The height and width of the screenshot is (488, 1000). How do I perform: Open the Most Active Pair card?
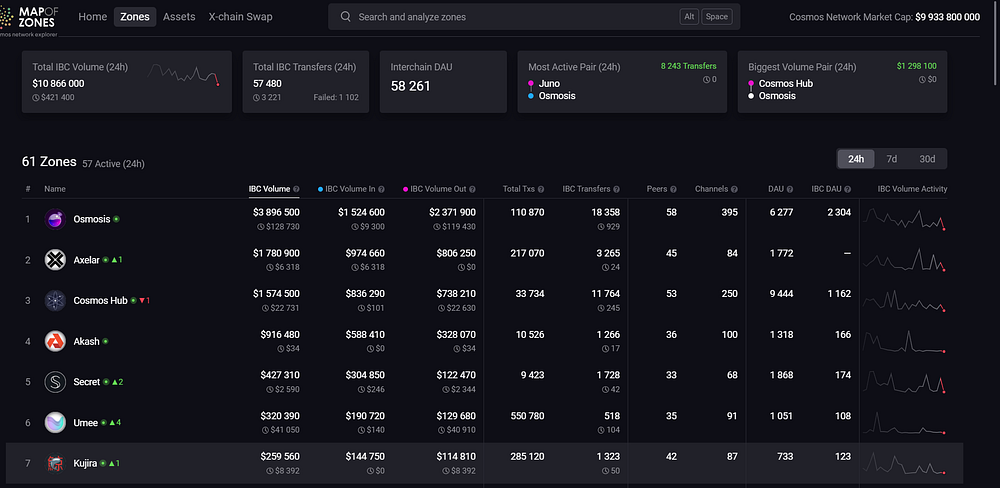(x=622, y=82)
